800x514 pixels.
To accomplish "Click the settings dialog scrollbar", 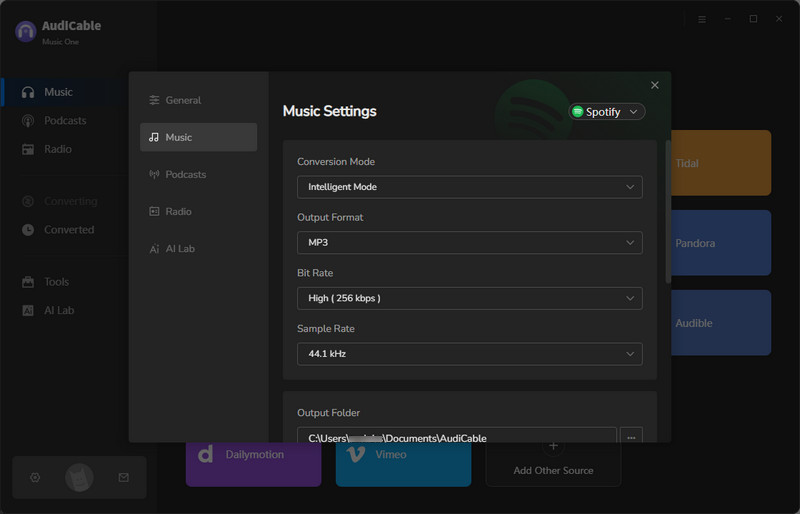I will (x=668, y=212).
